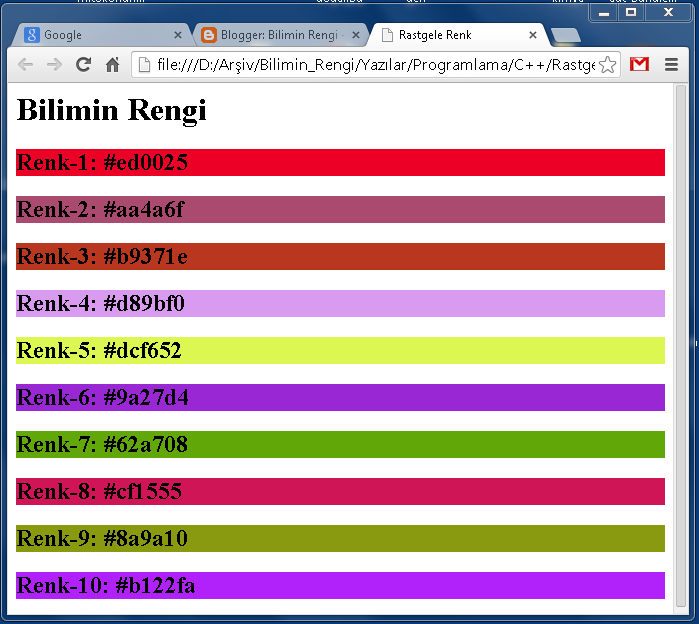Click the red Renk-1 #ed0025 bar
This screenshot has height=624, width=699.
[x=340, y=162]
